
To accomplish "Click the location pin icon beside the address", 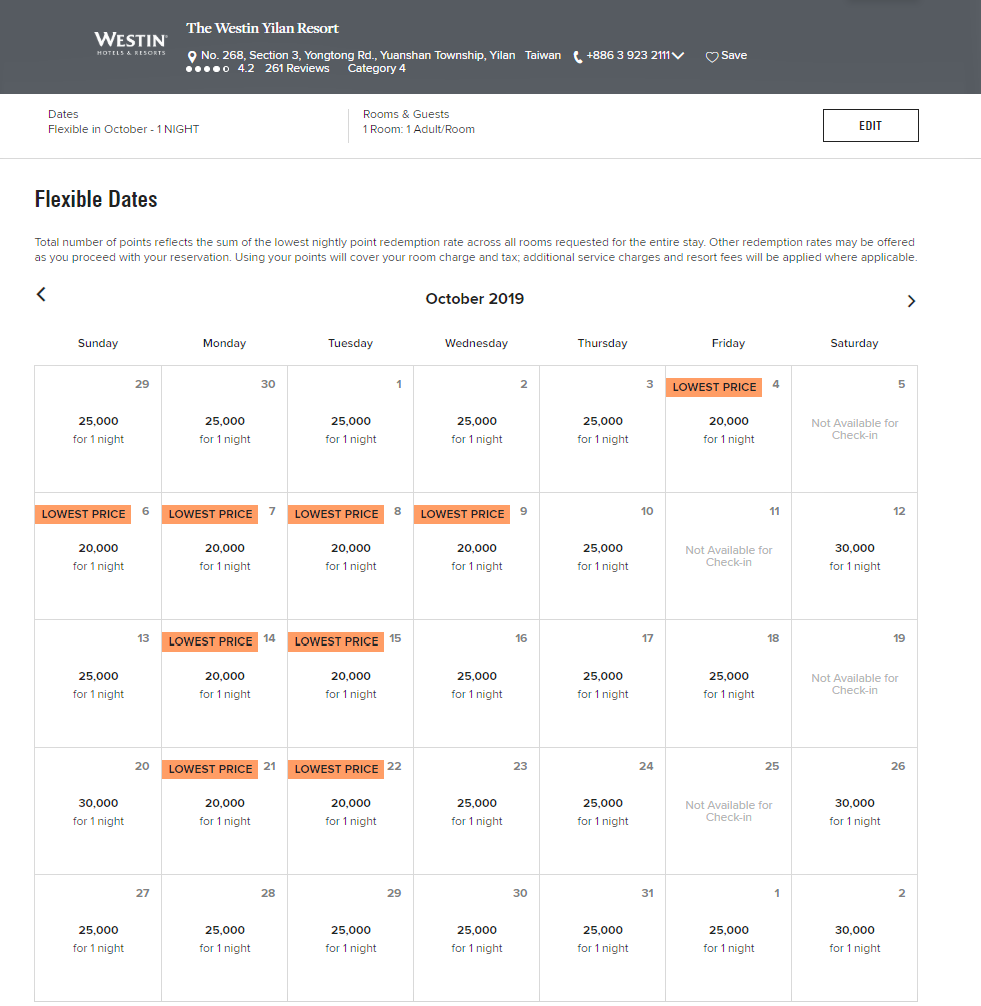I will click(x=192, y=56).
